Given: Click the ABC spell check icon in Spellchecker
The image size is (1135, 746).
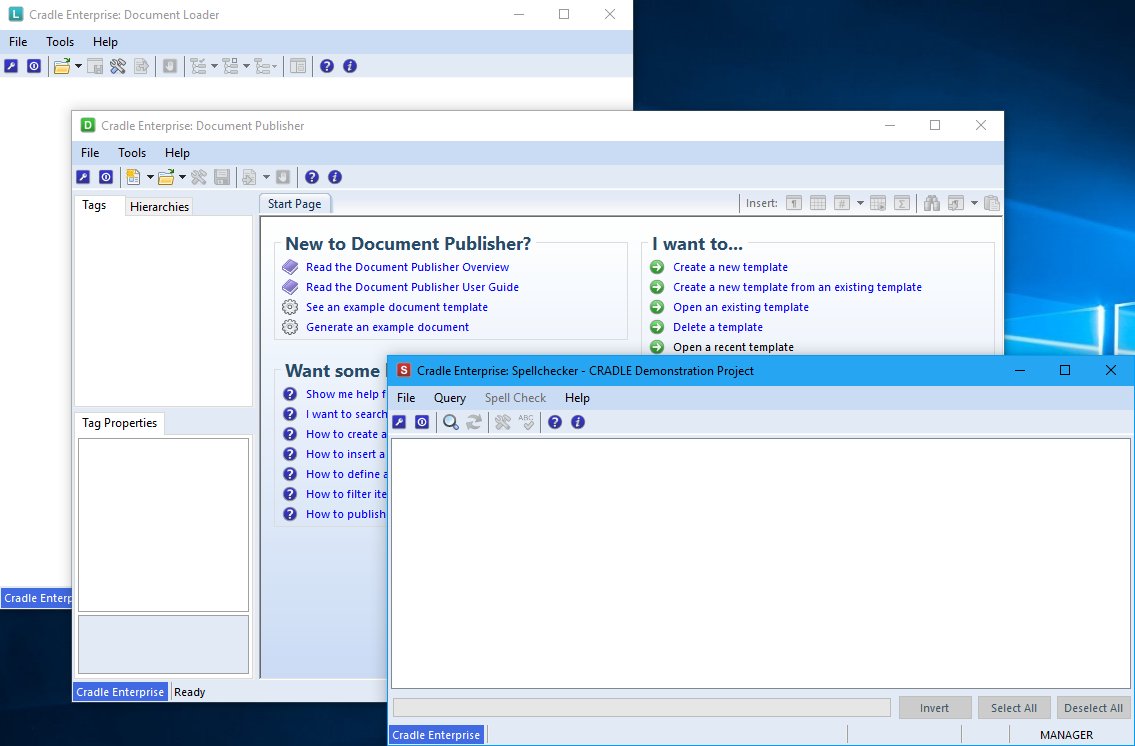Looking at the screenshot, I should click(526, 422).
